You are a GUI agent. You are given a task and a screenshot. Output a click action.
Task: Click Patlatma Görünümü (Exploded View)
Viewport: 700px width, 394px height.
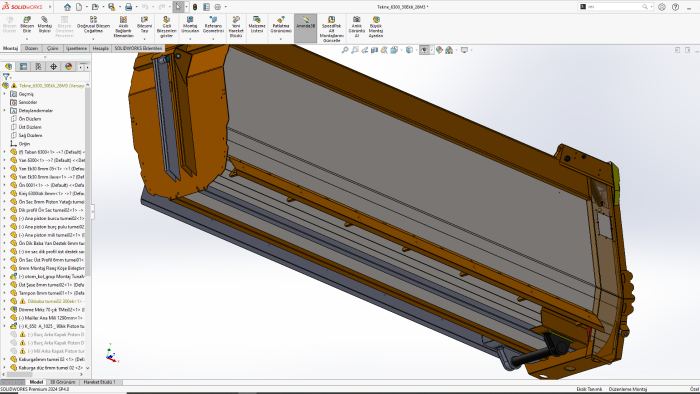[x=281, y=25]
